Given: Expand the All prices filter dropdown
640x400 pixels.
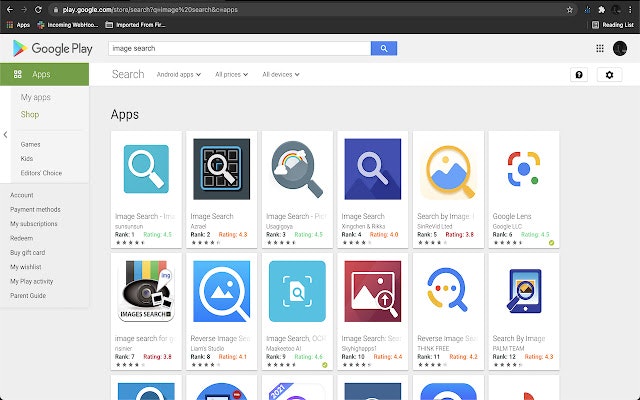Looking at the screenshot, I should (231, 75).
